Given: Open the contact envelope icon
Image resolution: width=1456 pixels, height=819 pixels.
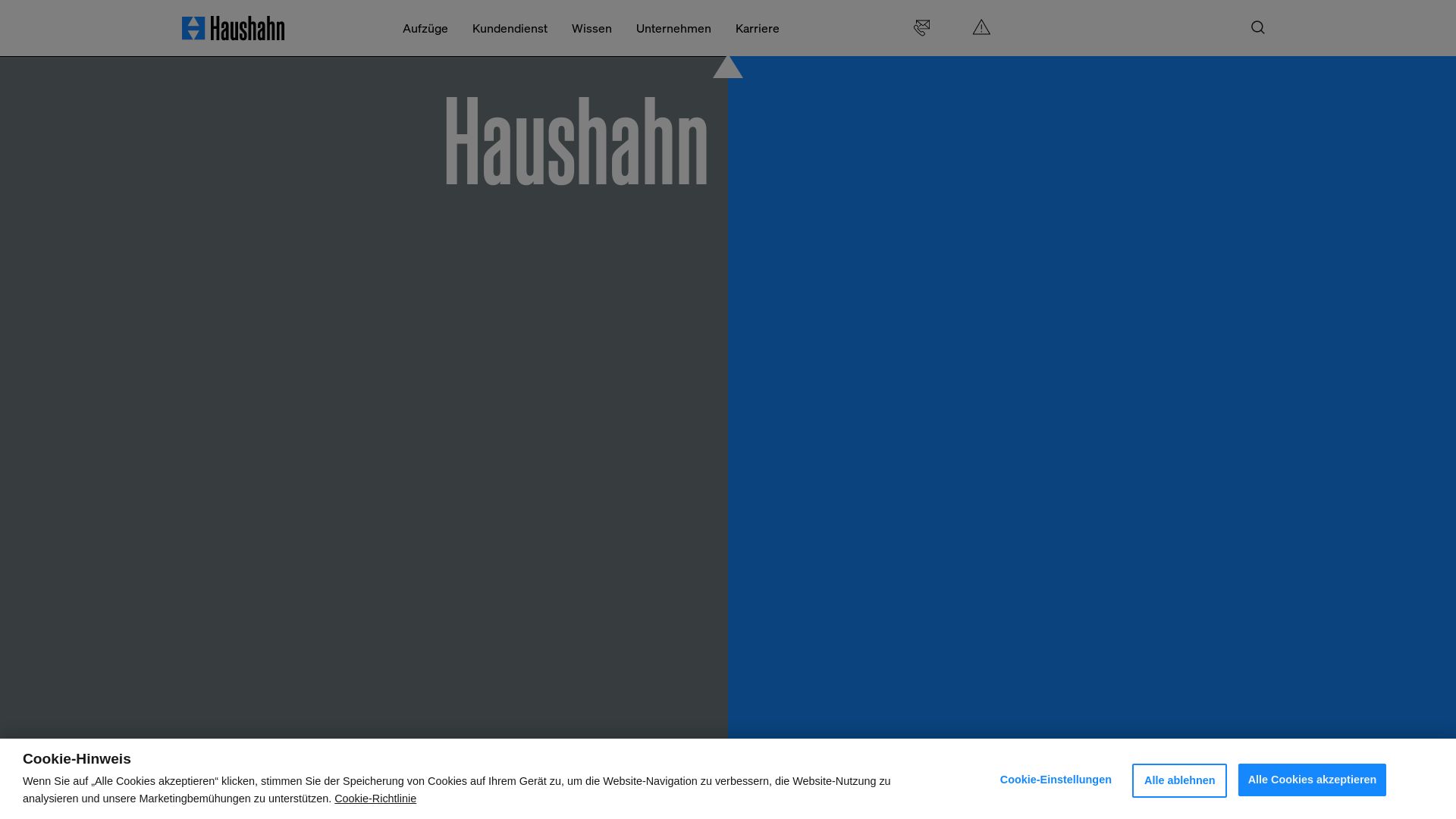Looking at the screenshot, I should click(x=921, y=28).
